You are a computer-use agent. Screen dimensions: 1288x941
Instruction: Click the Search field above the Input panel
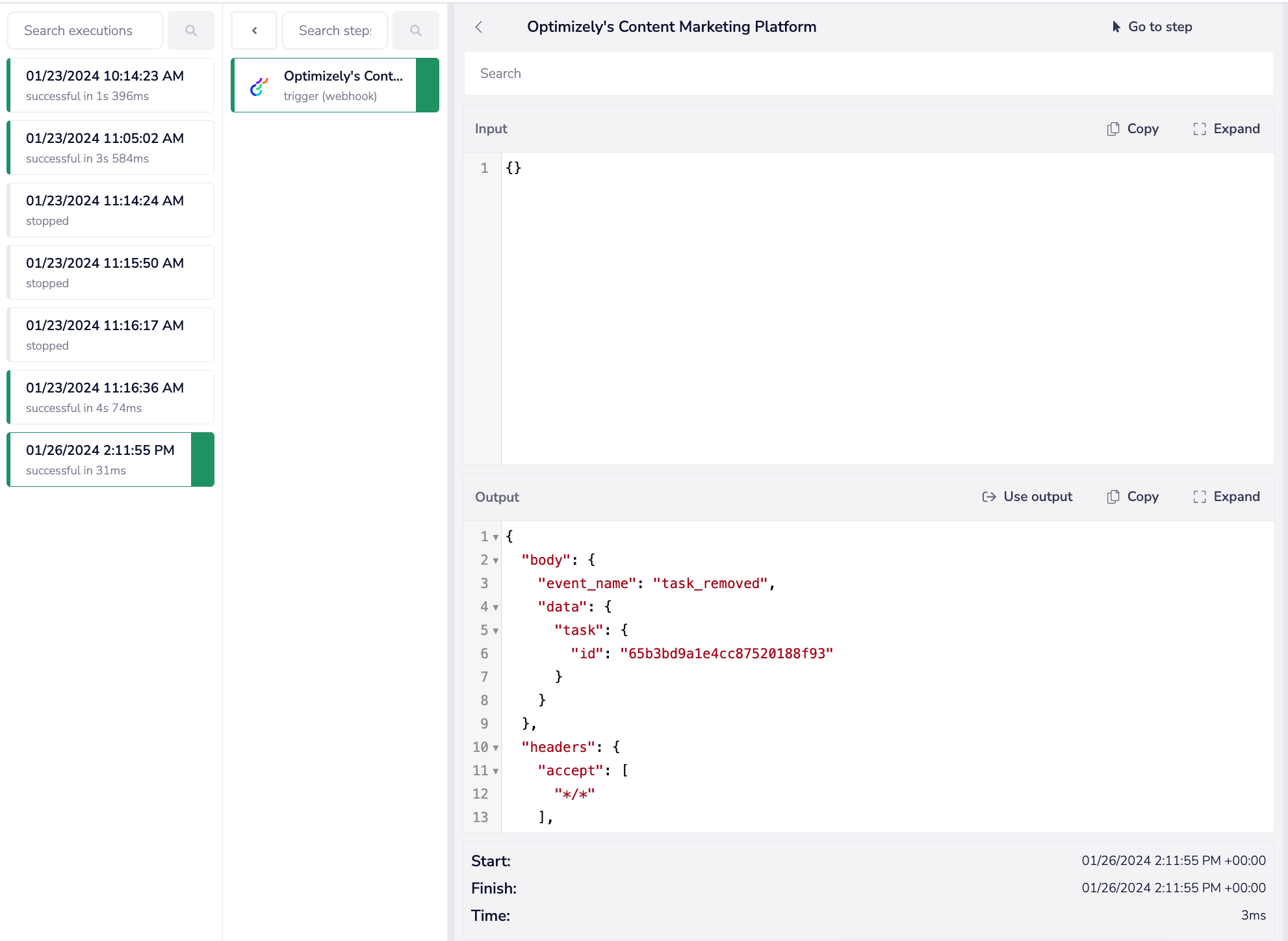[x=868, y=73]
